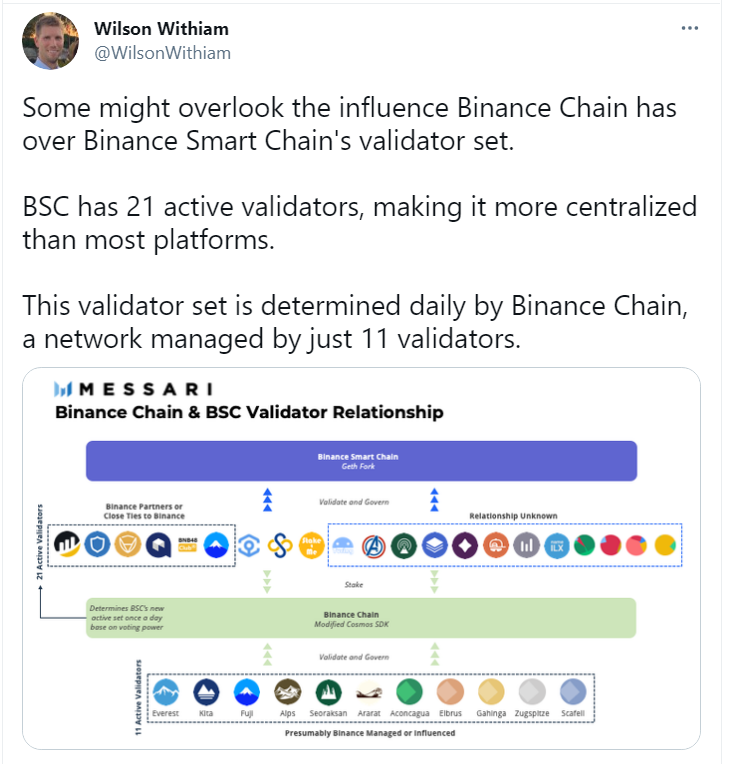Click the Messari logo in the chart
Image resolution: width=738 pixels, height=764 pixels.
tap(133, 389)
